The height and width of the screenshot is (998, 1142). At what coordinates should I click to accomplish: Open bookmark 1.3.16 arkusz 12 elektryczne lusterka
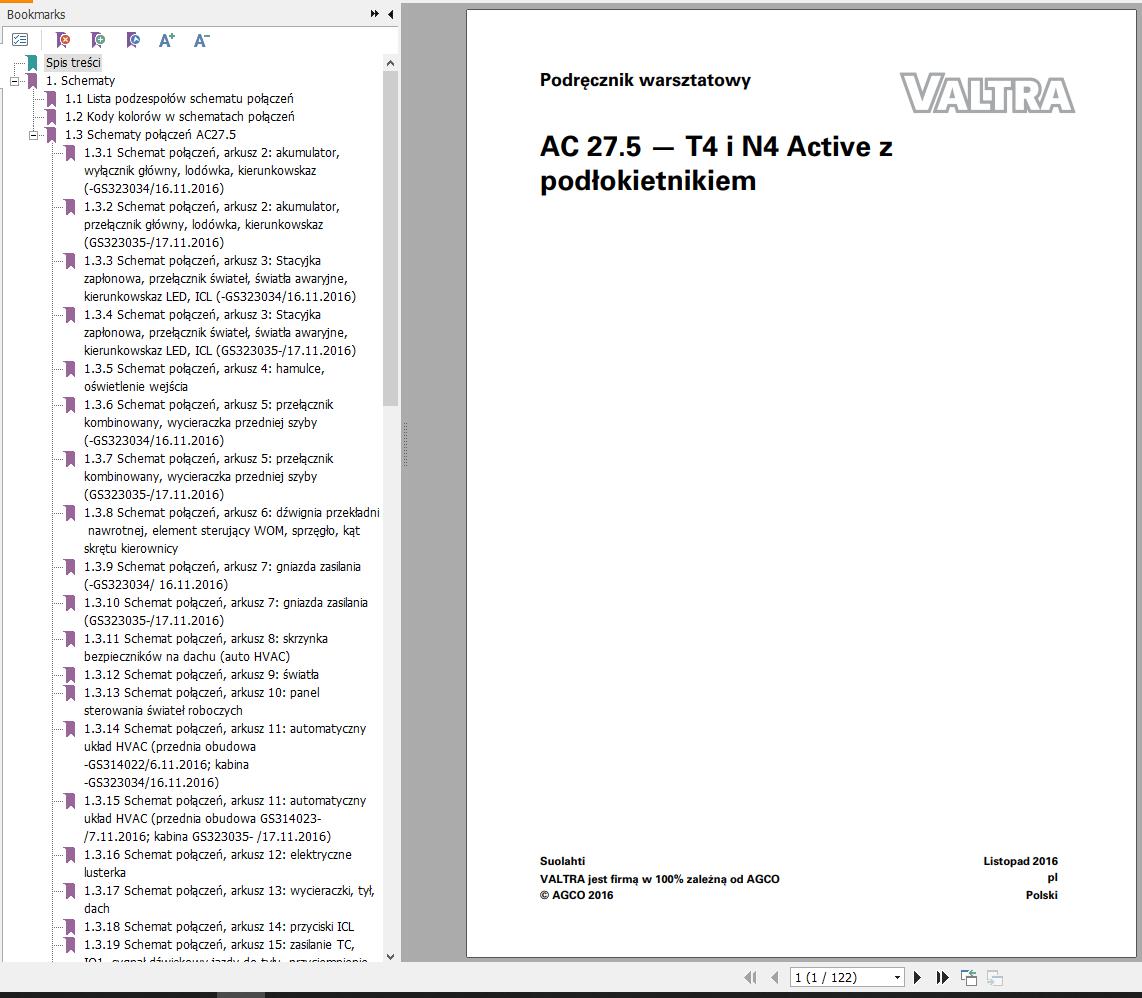click(218, 863)
